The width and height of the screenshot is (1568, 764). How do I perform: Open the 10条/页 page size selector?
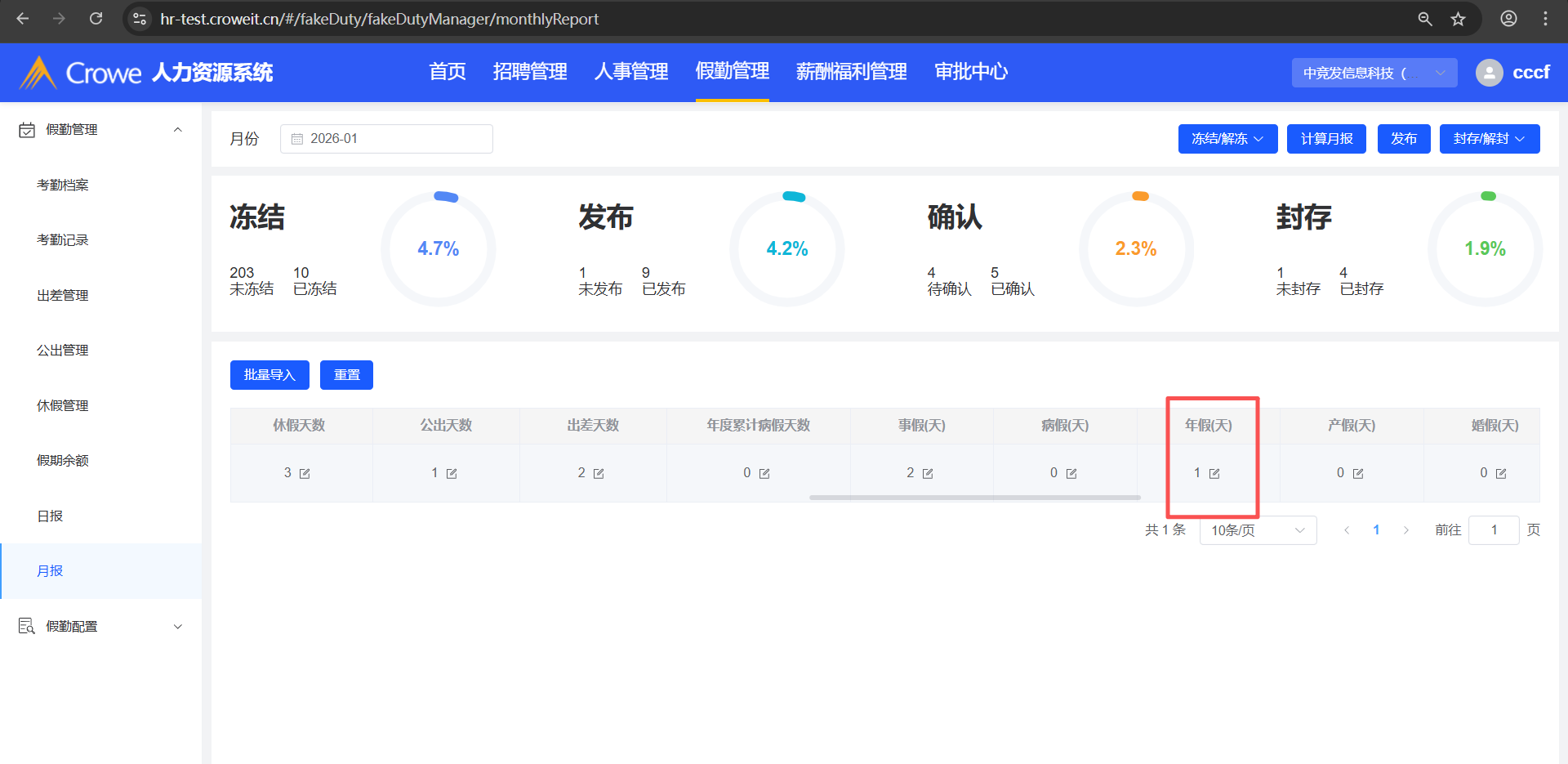(1257, 530)
